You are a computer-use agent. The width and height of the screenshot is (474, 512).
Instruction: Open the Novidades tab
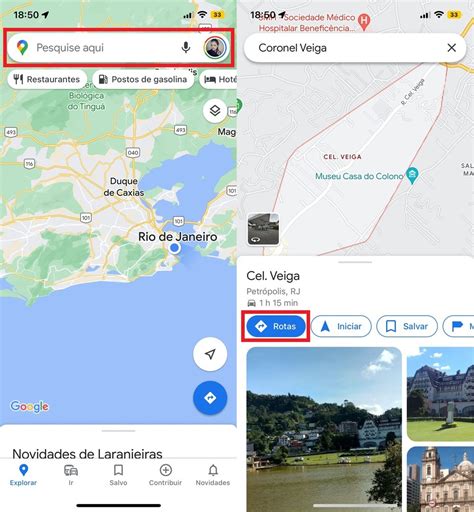pos(213,475)
